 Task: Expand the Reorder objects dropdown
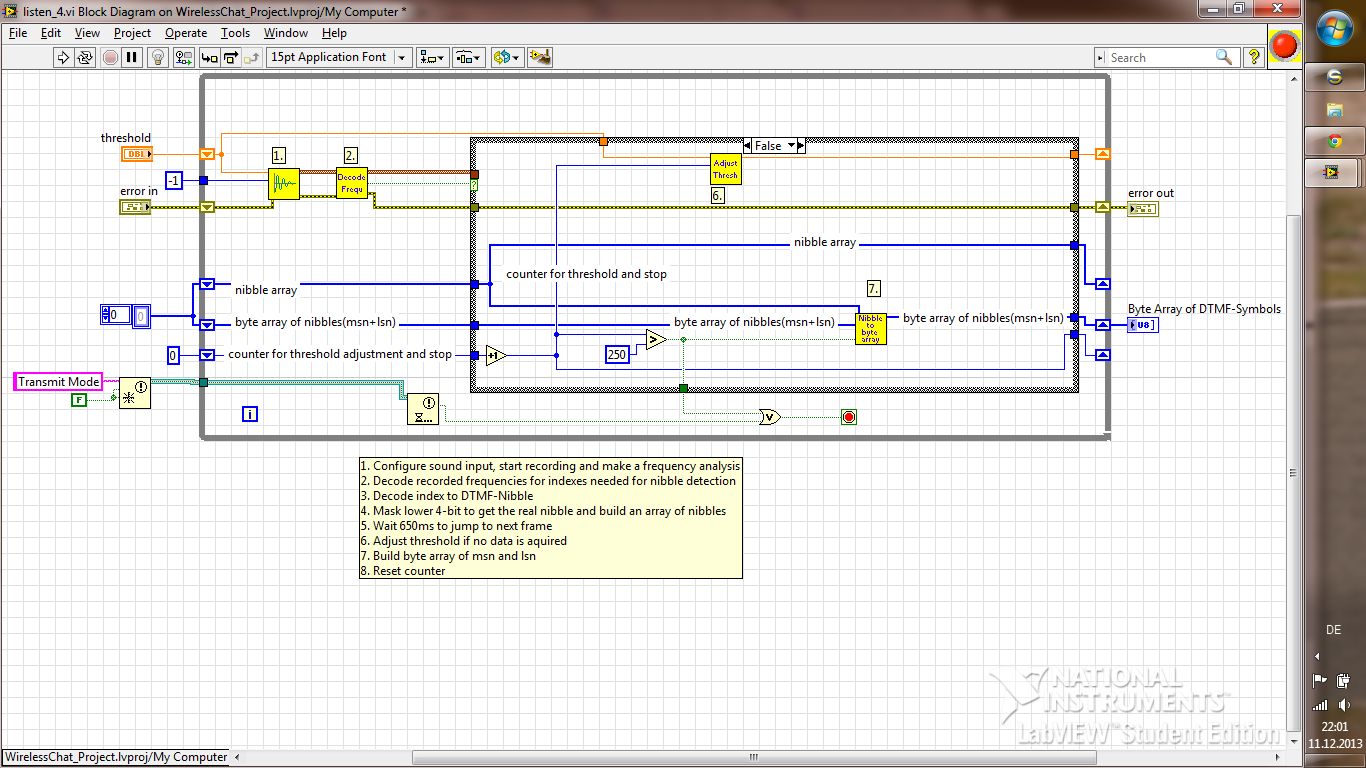[507, 57]
